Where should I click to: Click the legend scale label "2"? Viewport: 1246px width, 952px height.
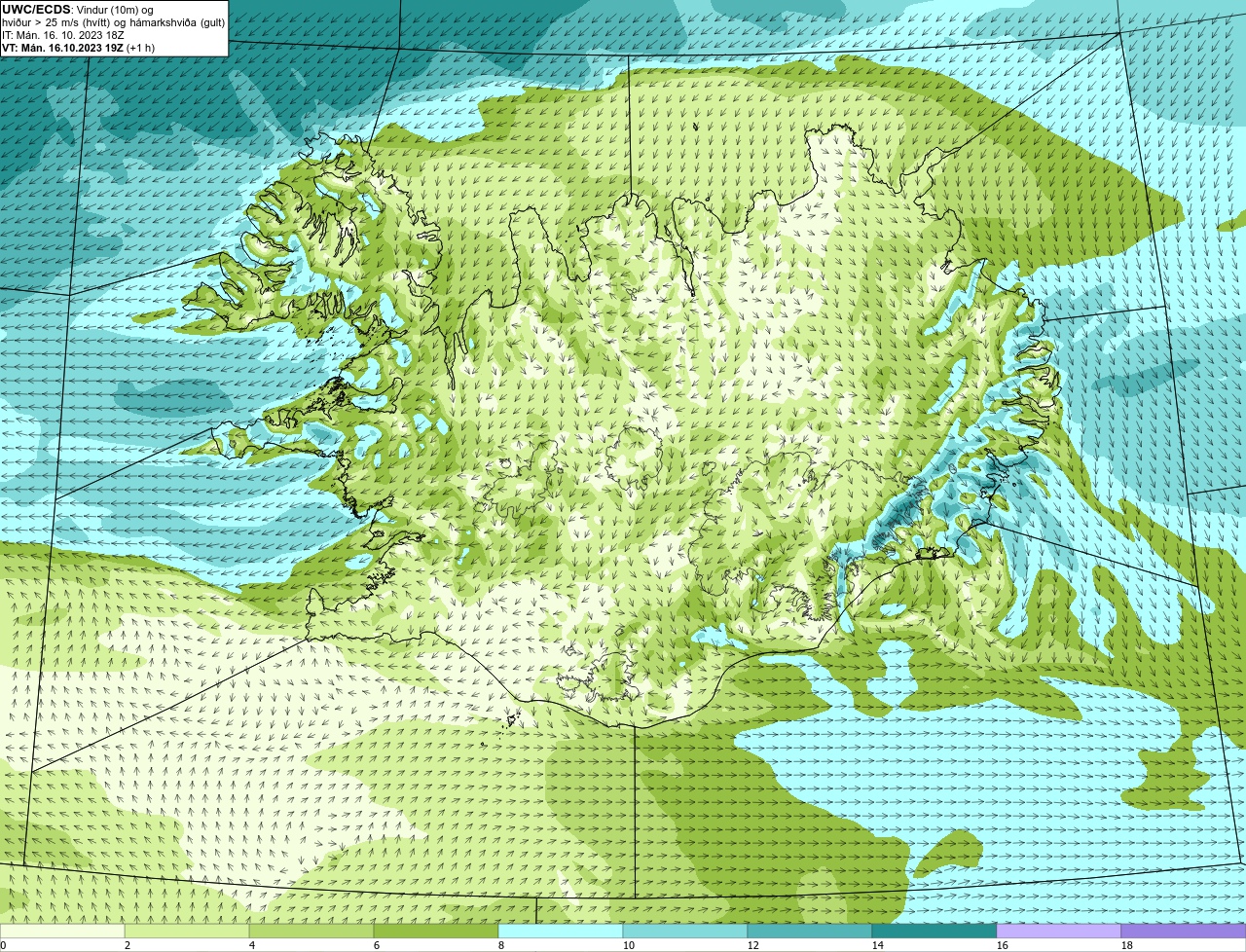point(128,945)
